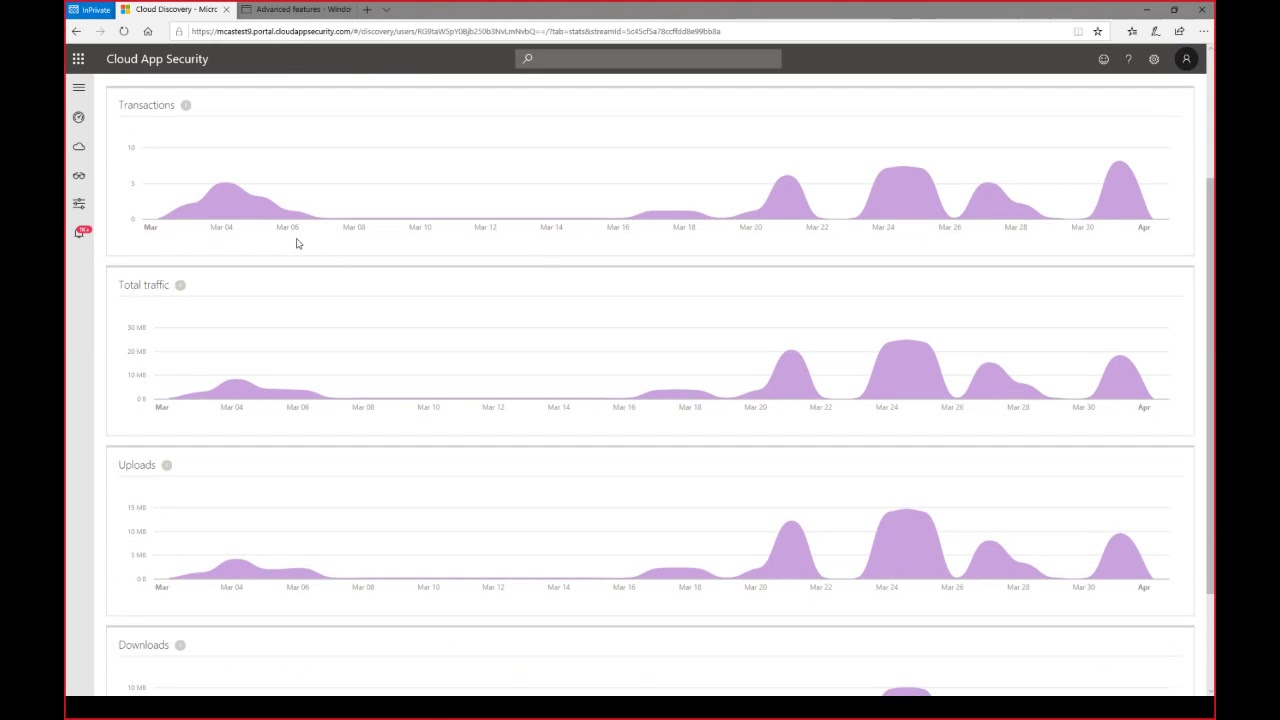Switch to the Advanced features tab

pos(296,10)
